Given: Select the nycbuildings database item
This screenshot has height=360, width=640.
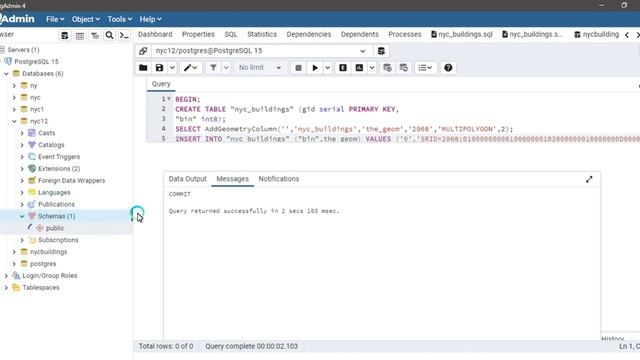Looking at the screenshot, I should click(x=48, y=252).
